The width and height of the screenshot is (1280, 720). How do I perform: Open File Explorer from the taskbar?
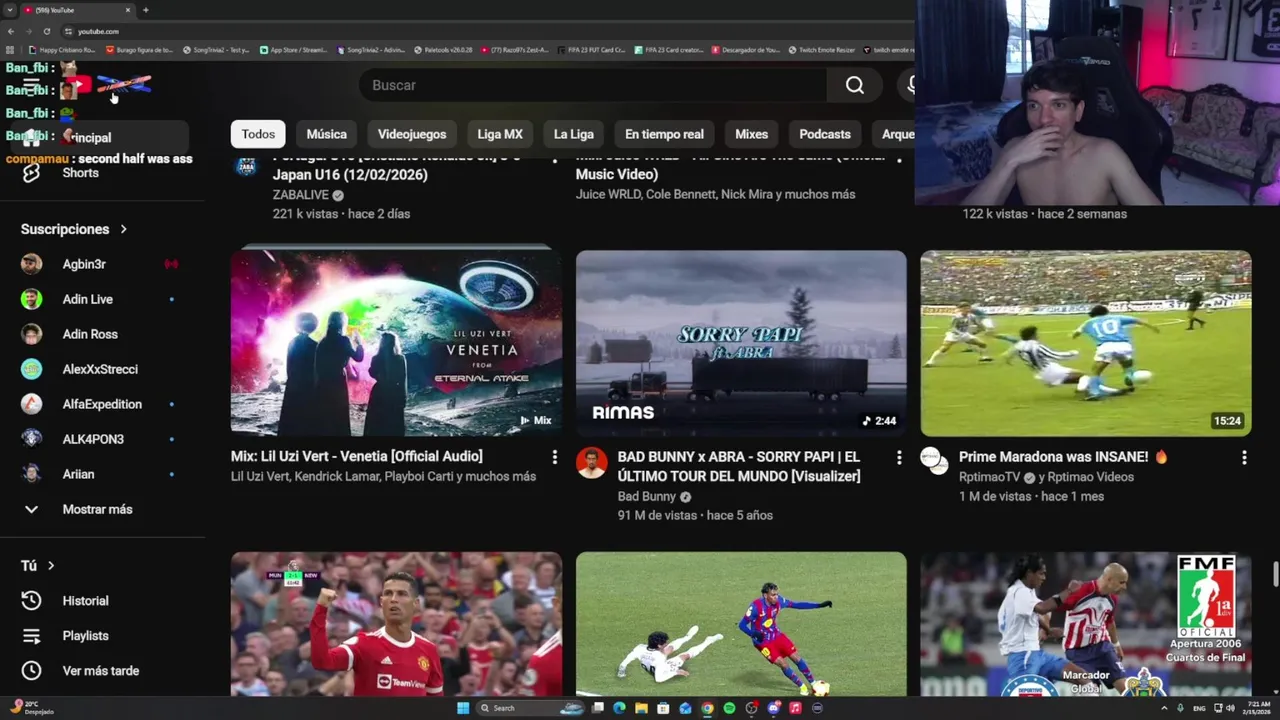(641, 708)
